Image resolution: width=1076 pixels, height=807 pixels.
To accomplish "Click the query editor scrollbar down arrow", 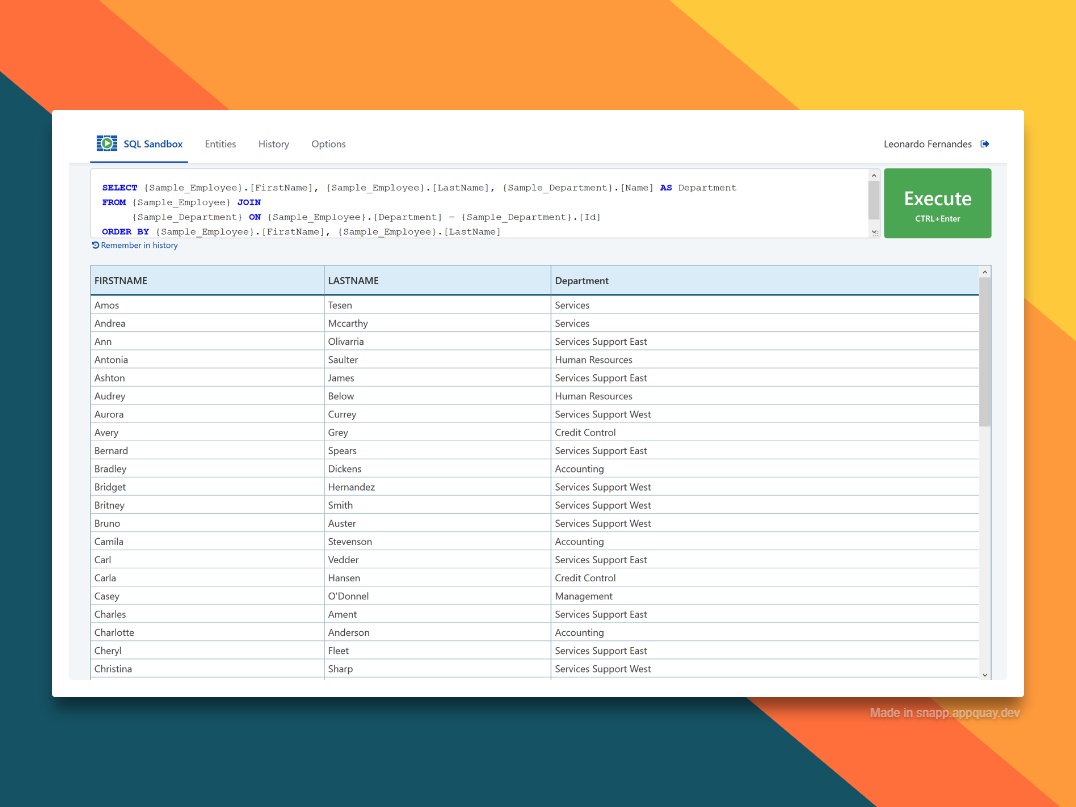I will 872,229.
